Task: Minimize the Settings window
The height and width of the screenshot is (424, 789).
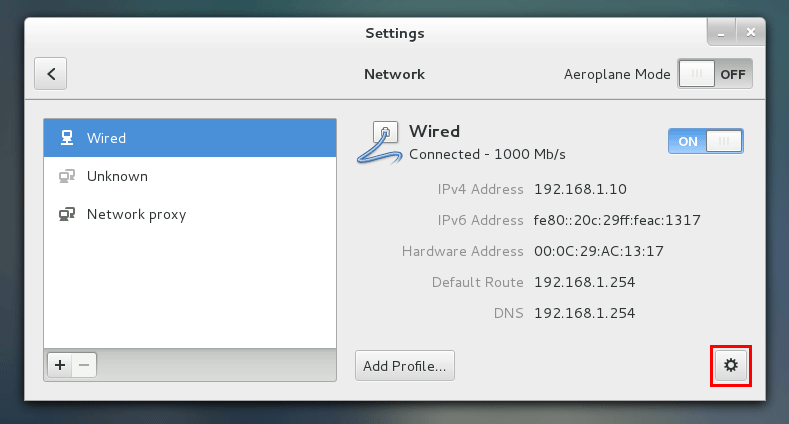Action: (x=721, y=33)
